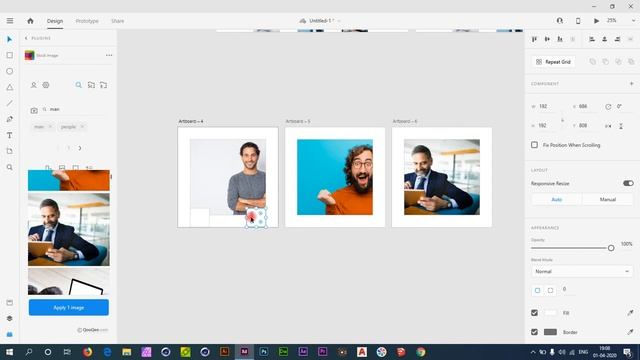This screenshot has height=360, width=640.
Task: Toggle the Responsive Resize switch
Action: (x=628, y=183)
